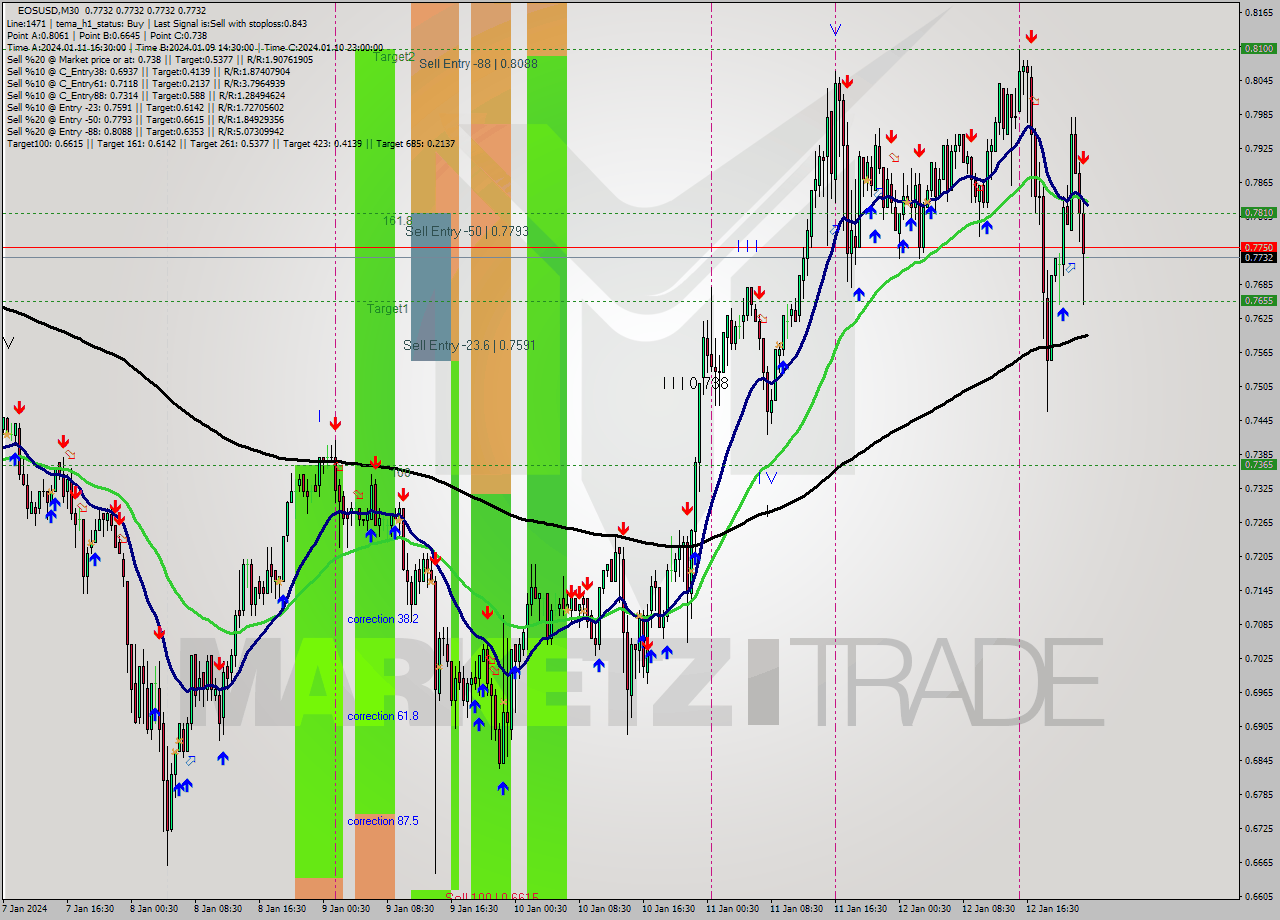Click the '8 Jan 08:30' time axis label

tap(216, 909)
